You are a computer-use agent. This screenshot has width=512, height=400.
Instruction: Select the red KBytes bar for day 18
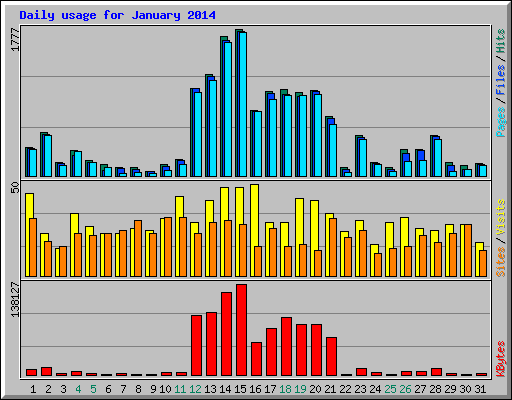(287, 347)
